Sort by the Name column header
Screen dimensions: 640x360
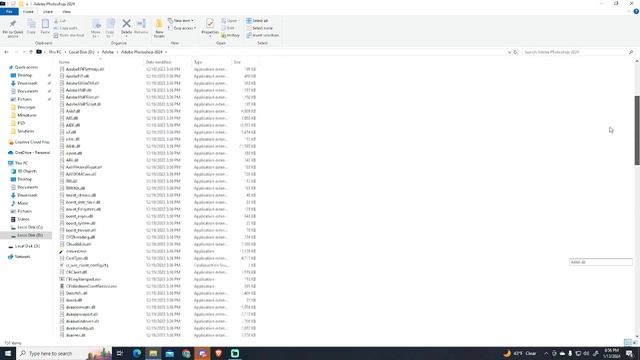[x=64, y=62]
